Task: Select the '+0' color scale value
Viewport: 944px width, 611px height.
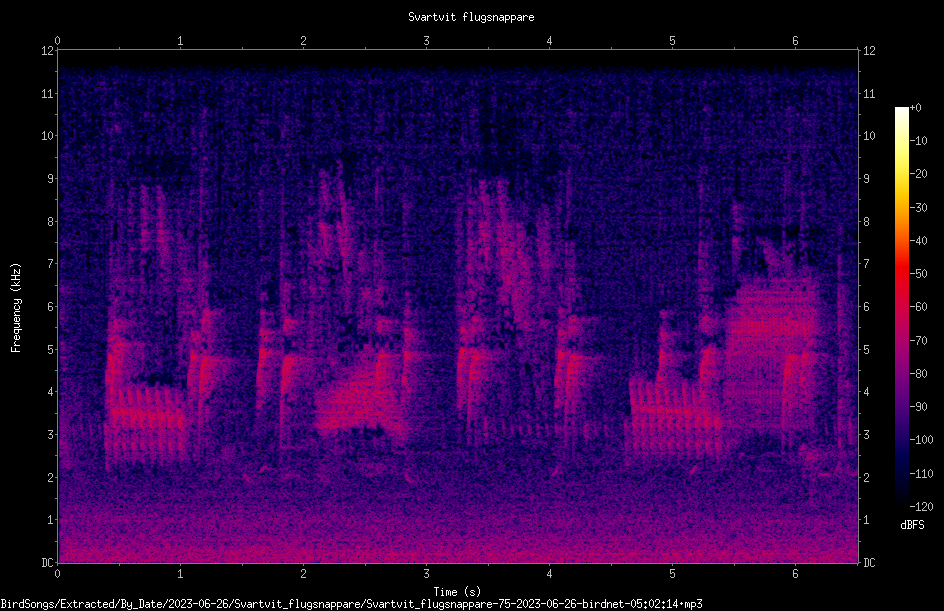Action: (915, 108)
